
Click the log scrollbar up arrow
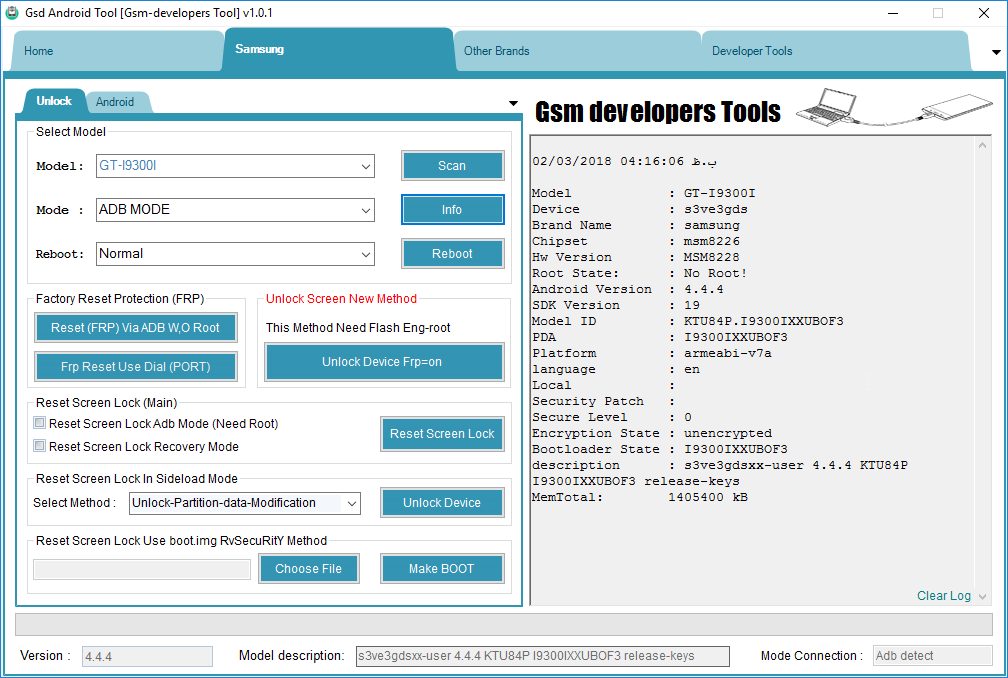[x=982, y=146]
